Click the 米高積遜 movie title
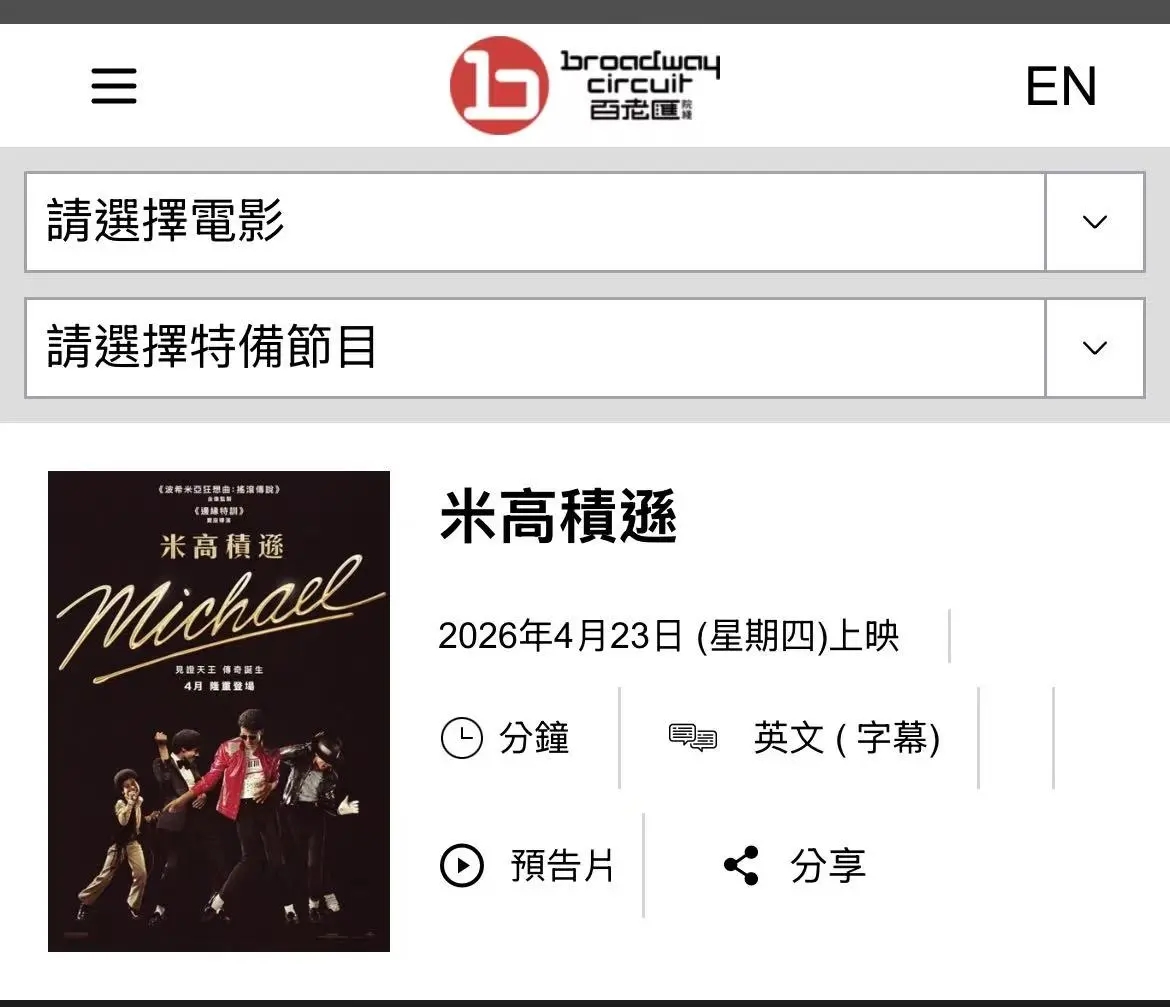Screen dimensions: 1170x1007 coord(558,516)
